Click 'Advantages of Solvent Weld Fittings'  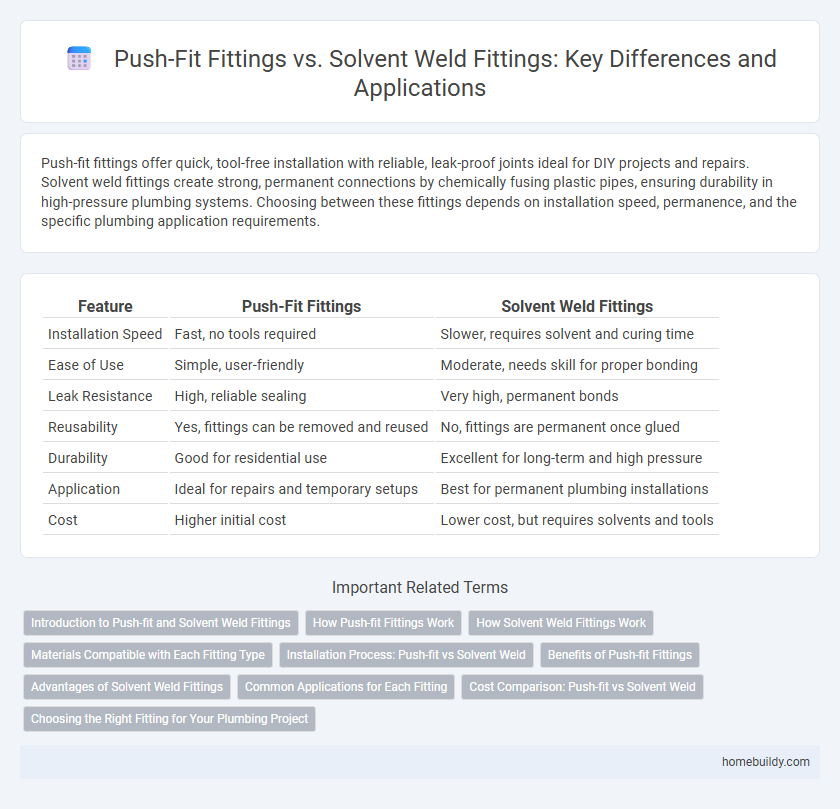click(x=126, y=687)
